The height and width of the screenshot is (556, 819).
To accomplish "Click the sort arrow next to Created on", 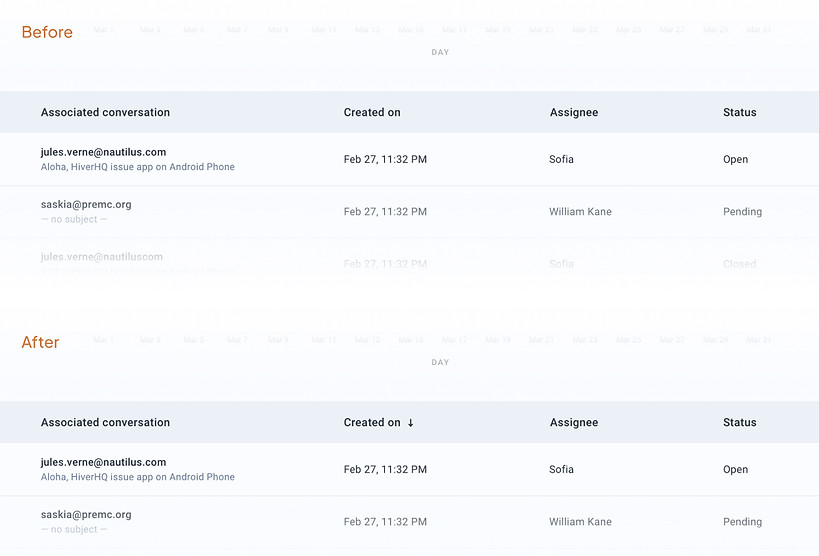I will coord(410,423).
